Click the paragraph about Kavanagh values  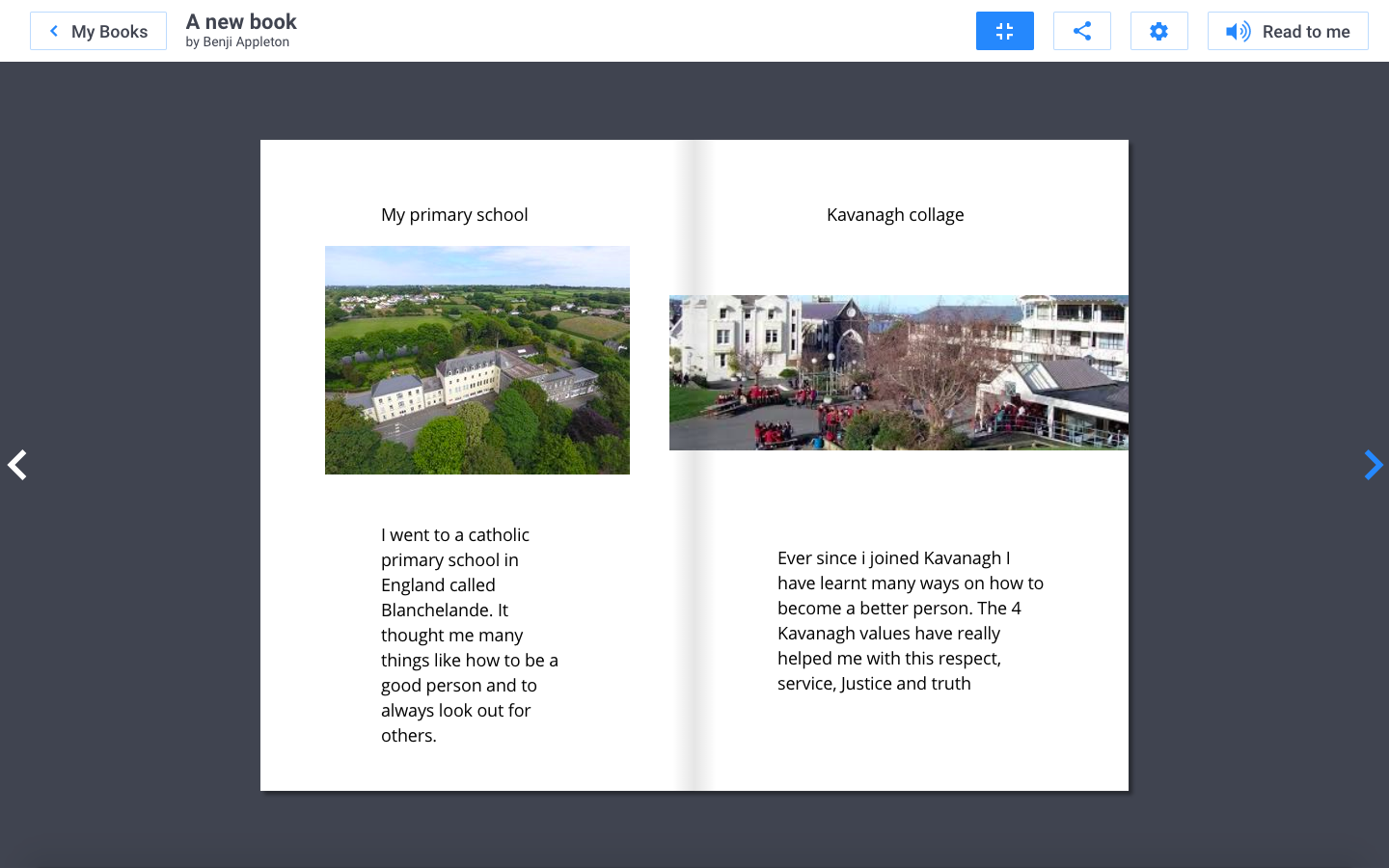coord(910,620)
